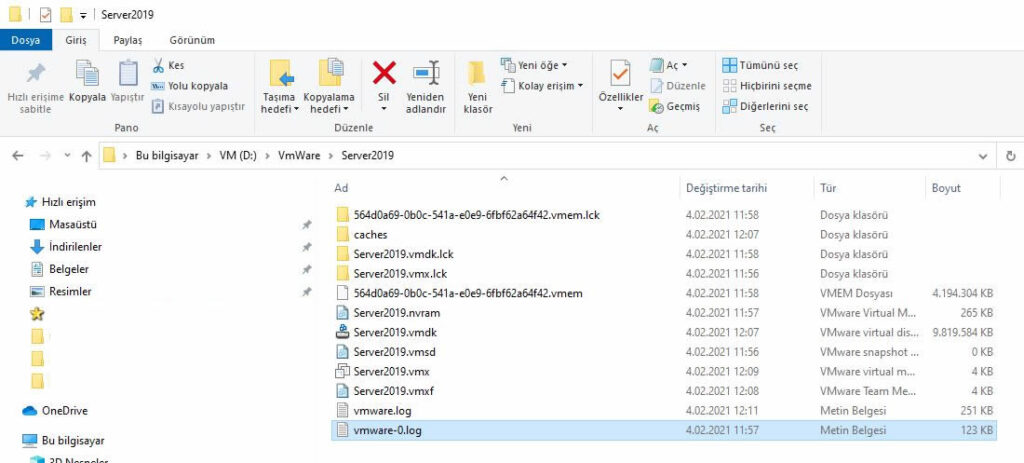This screenshot has height=463, width=1024.
Task: Open the Dosya menu tab
Action: click(26, 40)
